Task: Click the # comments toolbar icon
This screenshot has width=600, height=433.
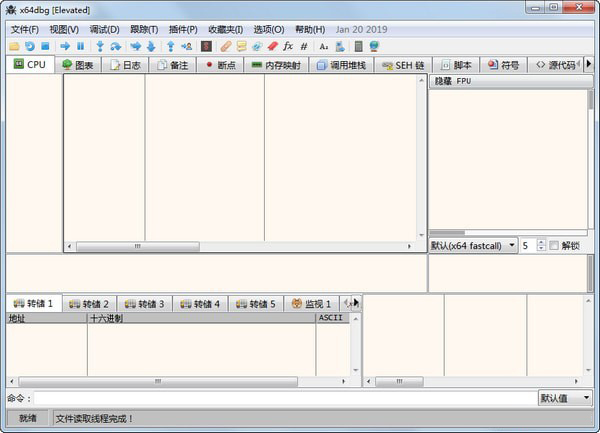Action: tap(304, 46)
